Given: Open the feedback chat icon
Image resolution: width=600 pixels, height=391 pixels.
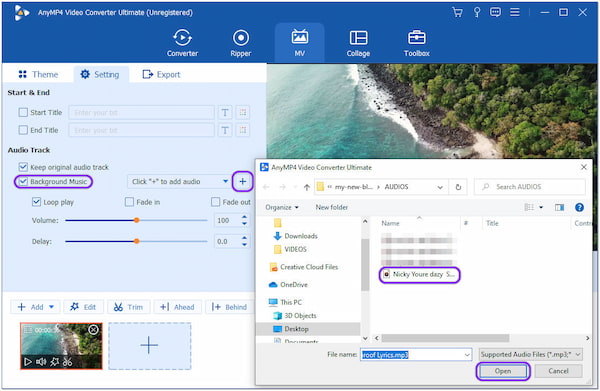Looking at the screenshot, I should click(495, 13).
